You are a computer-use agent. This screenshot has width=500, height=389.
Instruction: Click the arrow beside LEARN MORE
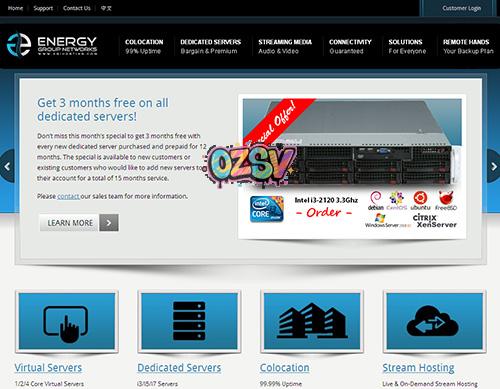coord(109,223)
